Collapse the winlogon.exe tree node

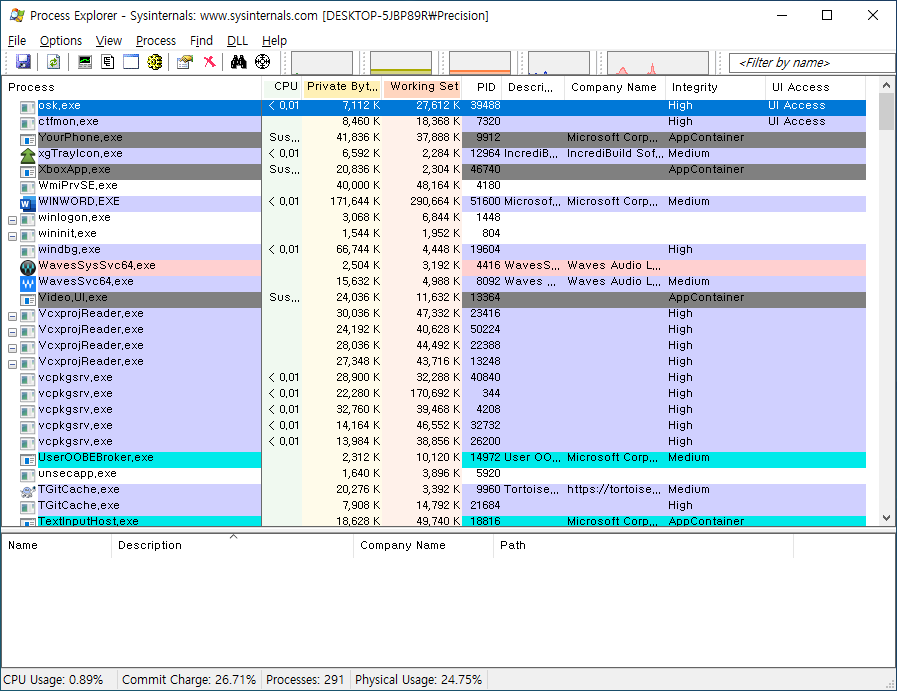(x=13, y=220)
